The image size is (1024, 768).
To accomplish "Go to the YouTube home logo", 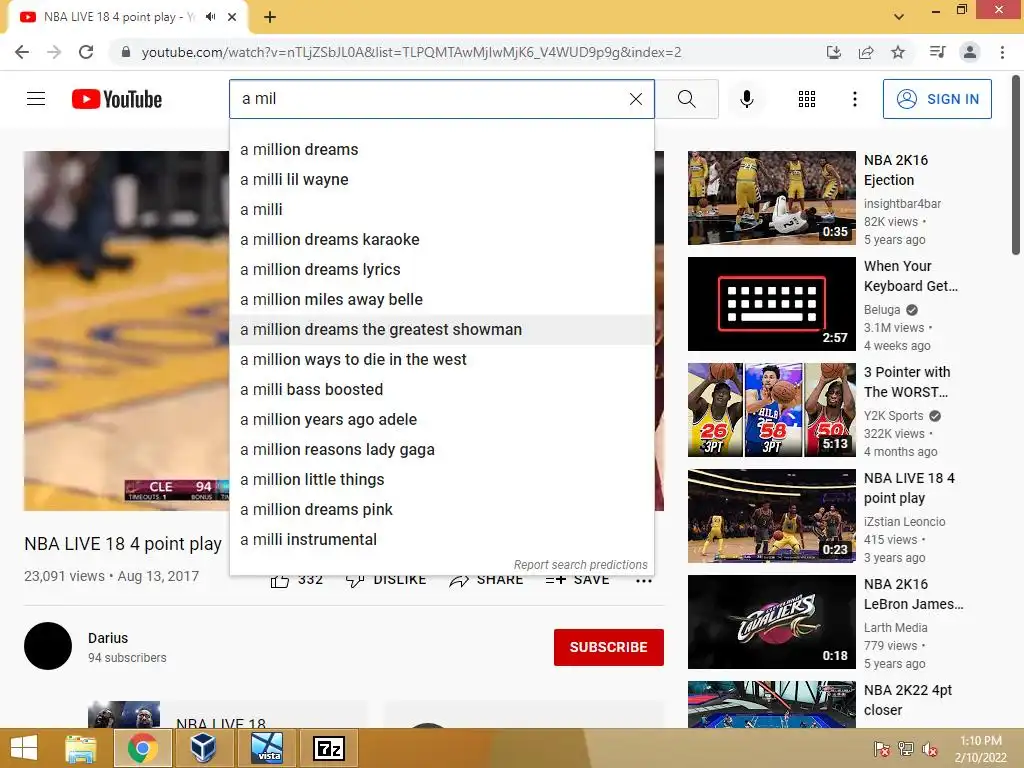I will pyautogui.click(x=117, y=99).
